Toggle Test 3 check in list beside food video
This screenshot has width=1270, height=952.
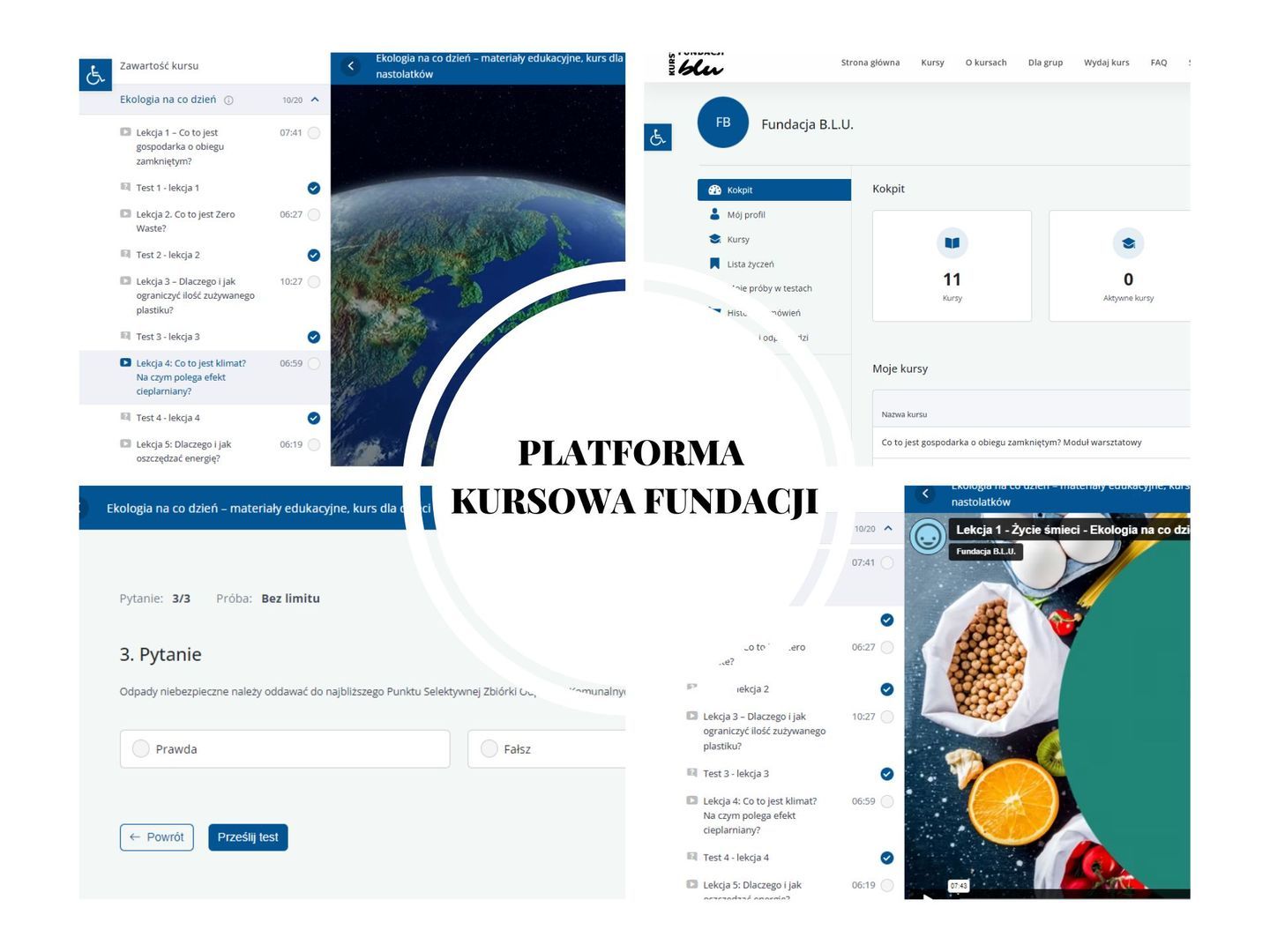pos(887,774)
